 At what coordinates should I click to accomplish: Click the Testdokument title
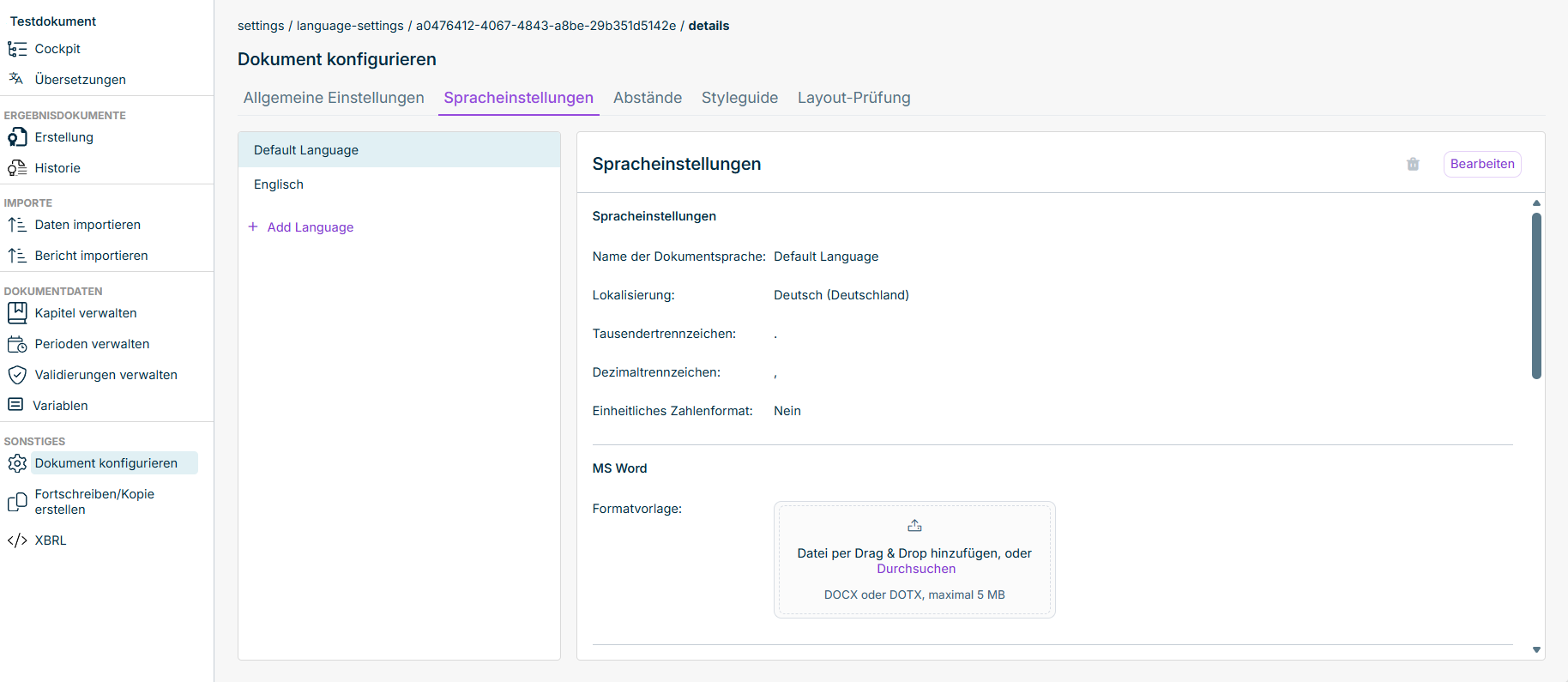click(x=53, y=21)
